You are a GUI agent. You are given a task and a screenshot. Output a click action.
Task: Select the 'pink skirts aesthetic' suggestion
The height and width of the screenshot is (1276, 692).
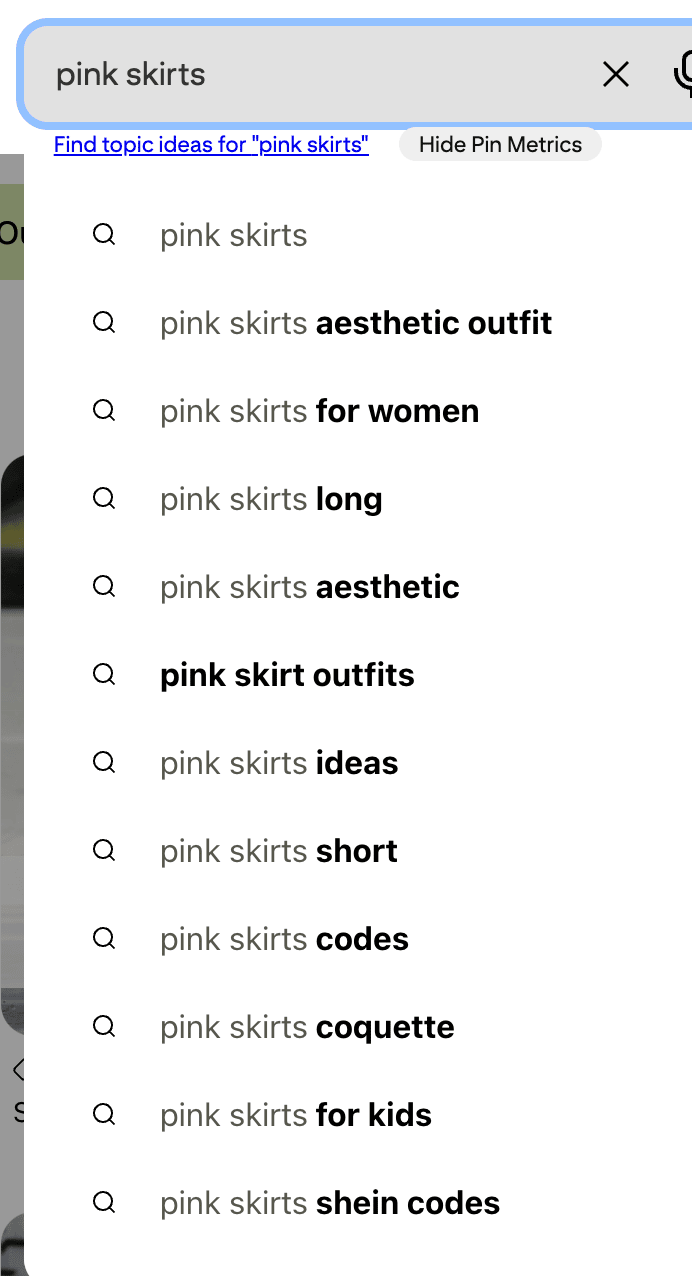point(358,587)
